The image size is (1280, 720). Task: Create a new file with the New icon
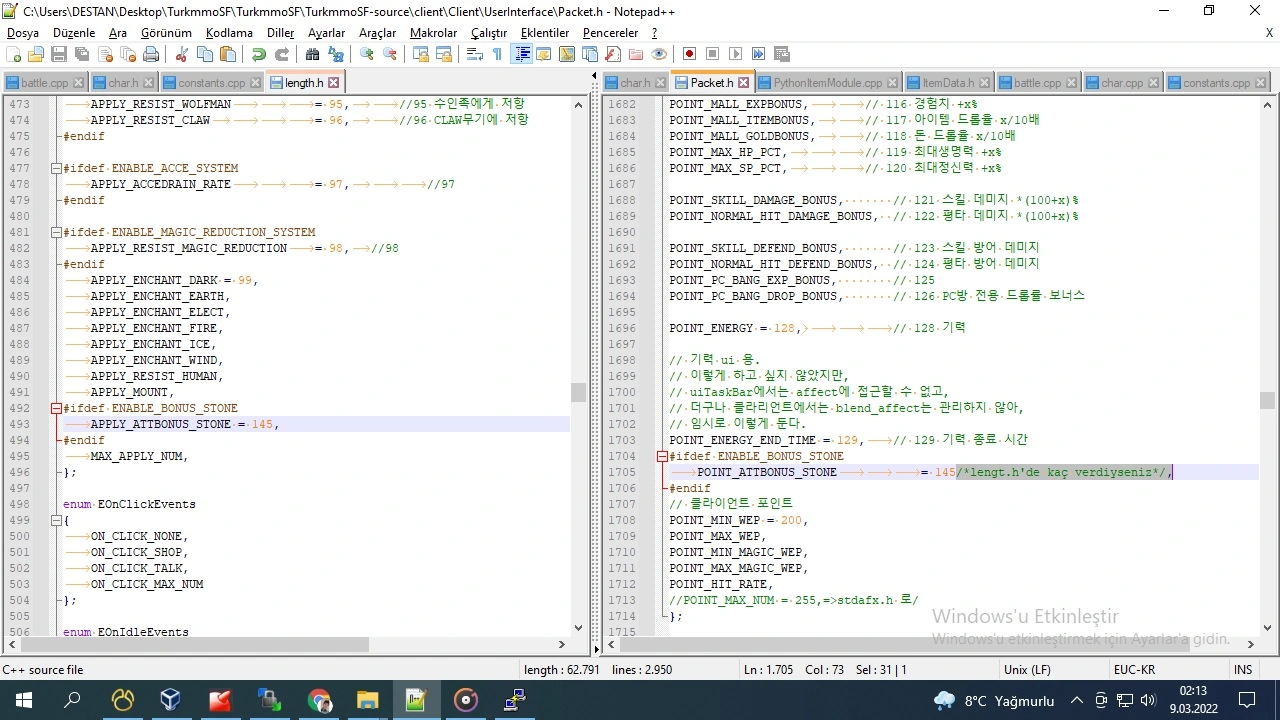(13, 54)
